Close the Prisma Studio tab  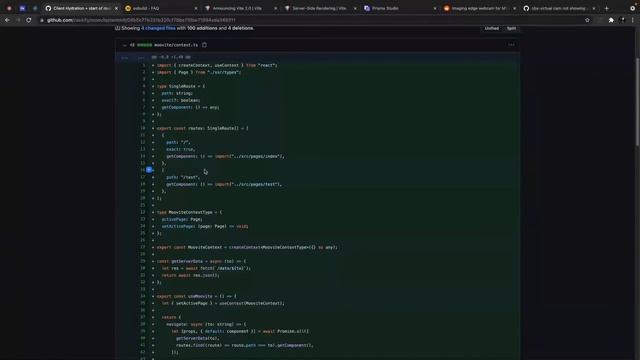[434, 8]
